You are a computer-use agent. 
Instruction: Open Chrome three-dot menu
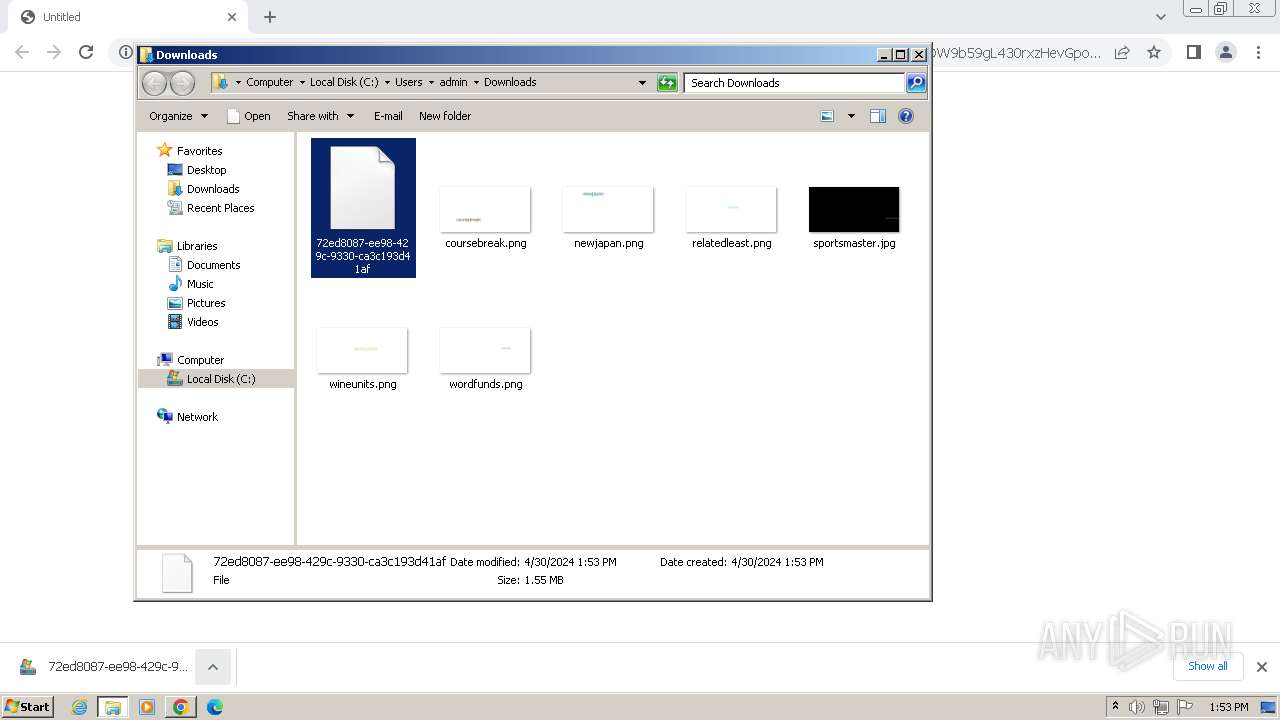coord(1259,52)
